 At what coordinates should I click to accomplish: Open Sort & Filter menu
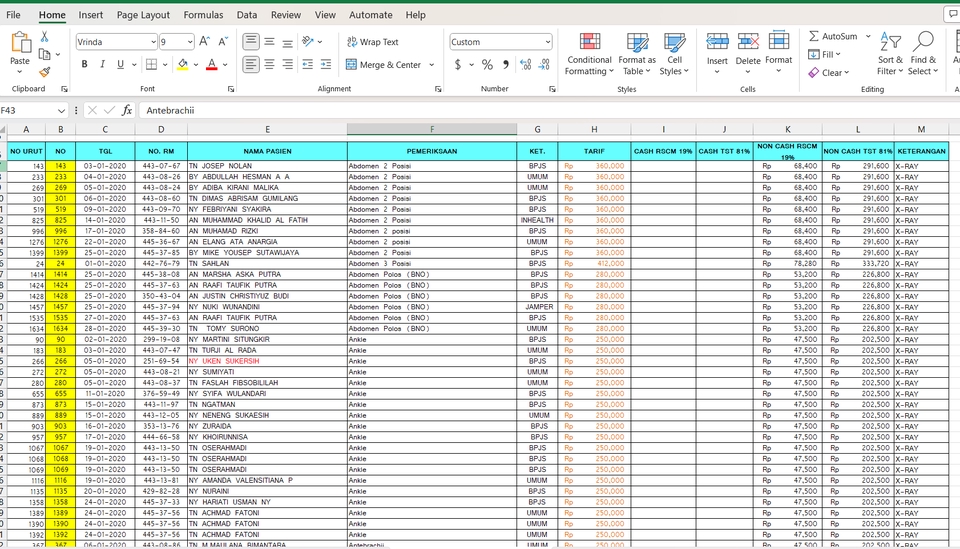click(x=890, y=54)
